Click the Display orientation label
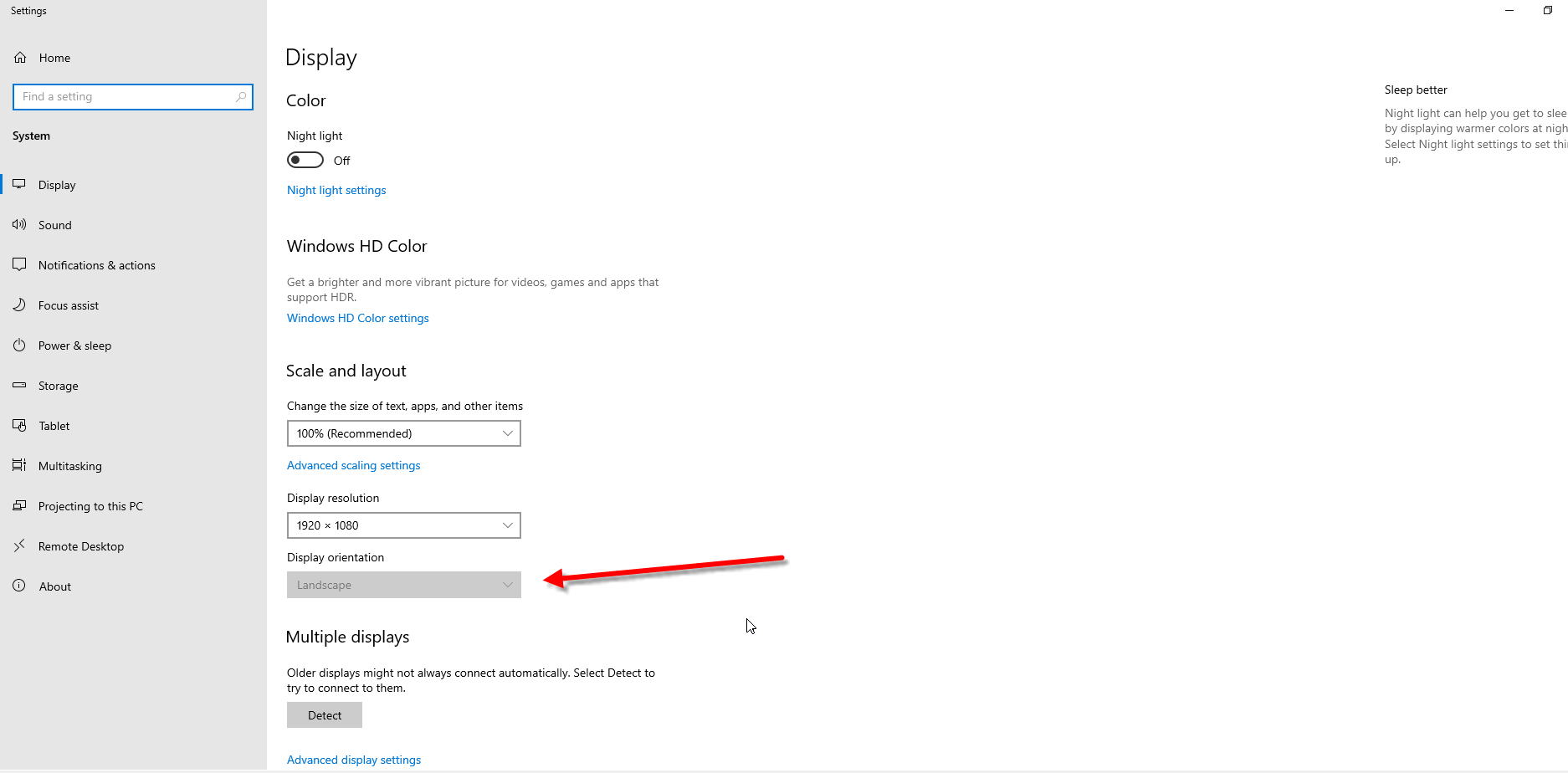 336,557
